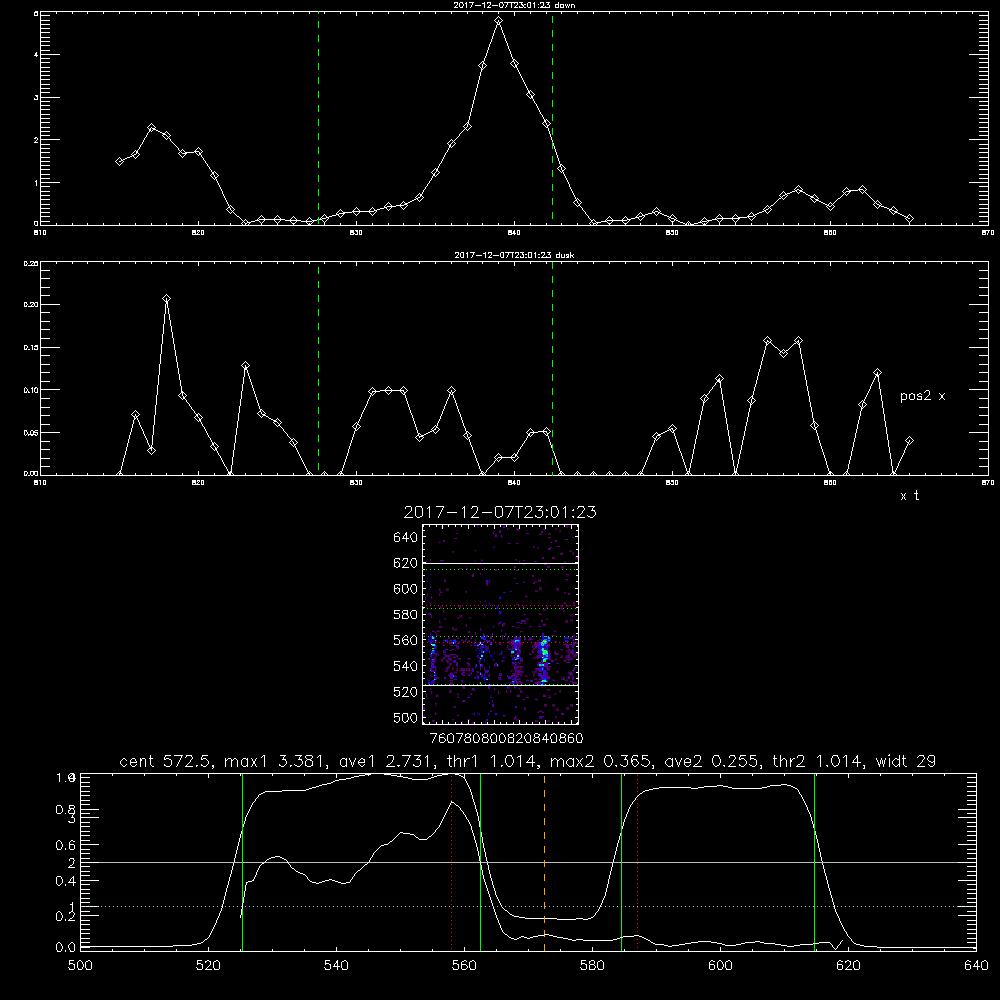1000x1000 pixels.
Task: Click the dusk plot title '2017-12-07T23:01:23 dusk'
Action: 514,255
